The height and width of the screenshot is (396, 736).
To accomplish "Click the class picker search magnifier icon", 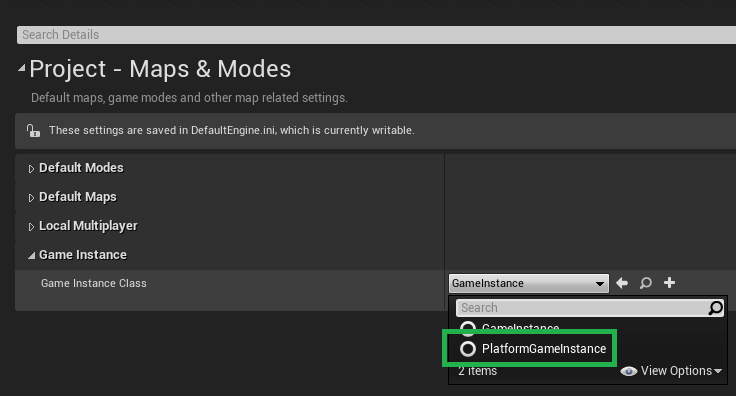I will tap(715, 308).
